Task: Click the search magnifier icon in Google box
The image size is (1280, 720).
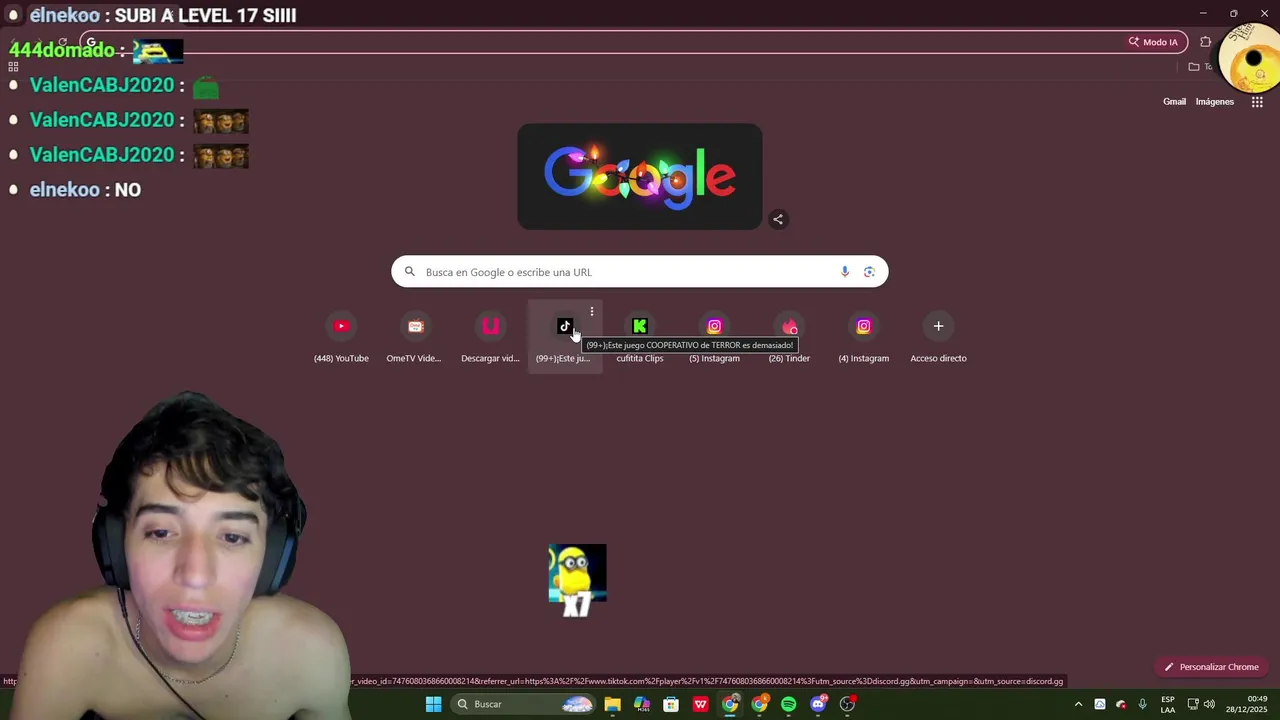Action: coord(409,272)
